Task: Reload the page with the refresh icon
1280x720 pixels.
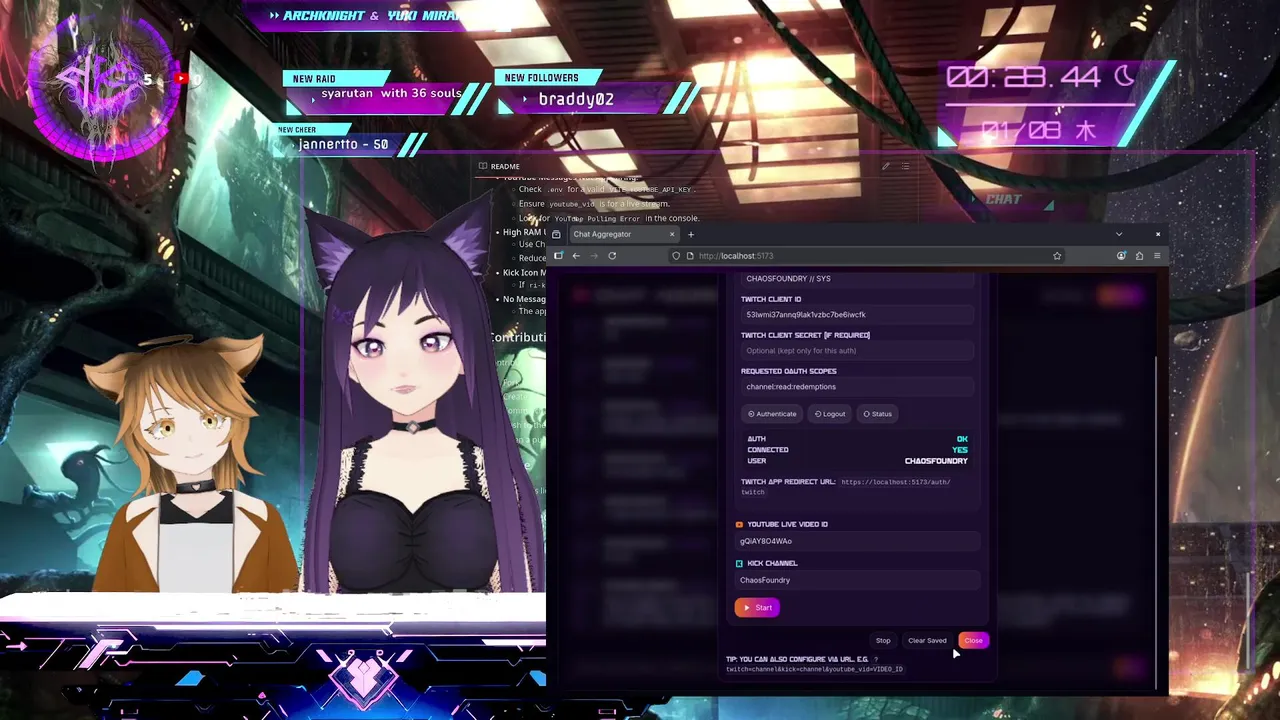Action: 612,256
